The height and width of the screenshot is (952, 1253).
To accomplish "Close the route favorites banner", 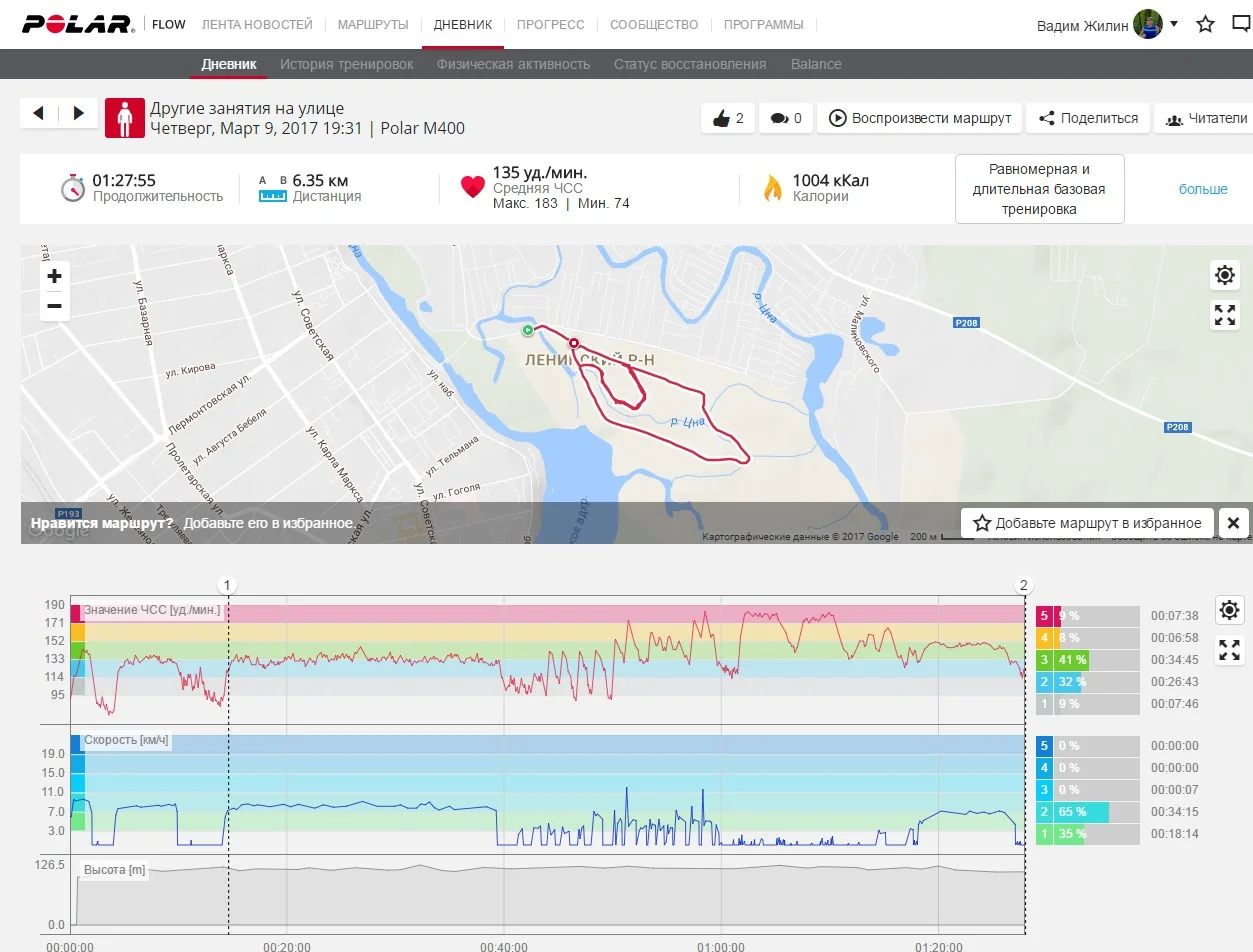I will (1233, 523).
